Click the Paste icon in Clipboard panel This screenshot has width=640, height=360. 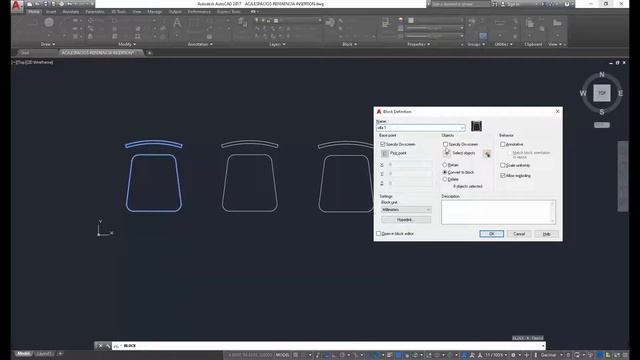pos(530,23)
